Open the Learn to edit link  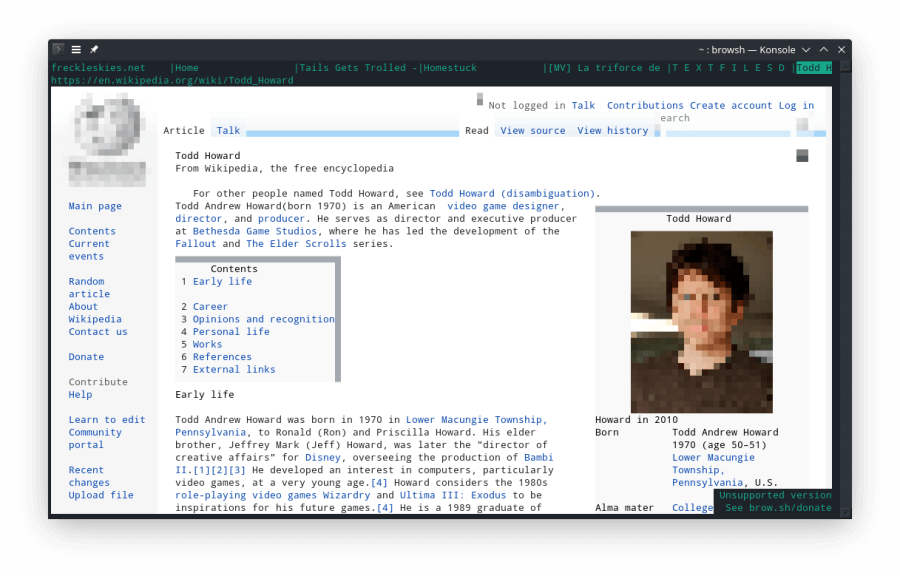click(107, 420)
